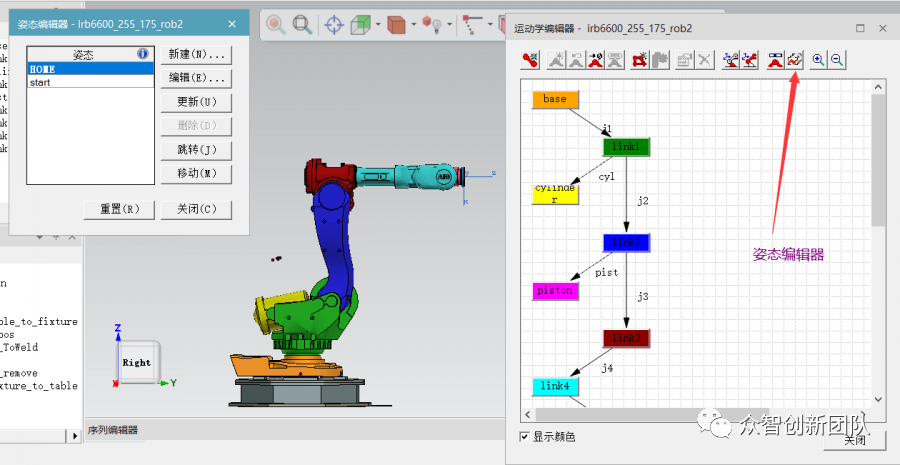Image resolution: width=900 pixels, height=465 pixels.
Task: Close the Pose Editor with its X button
Action: [232, 24]
